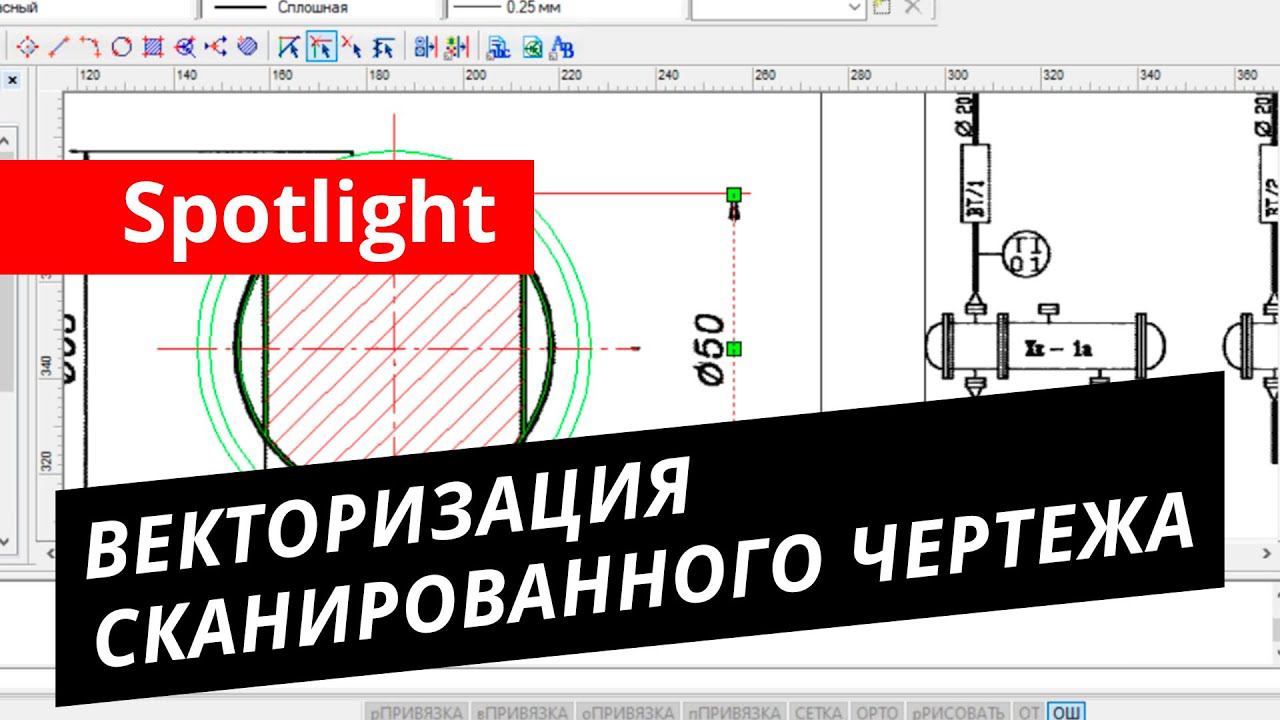Toggle рПРИВЯЗКА snap in status bar

point(416,712)
